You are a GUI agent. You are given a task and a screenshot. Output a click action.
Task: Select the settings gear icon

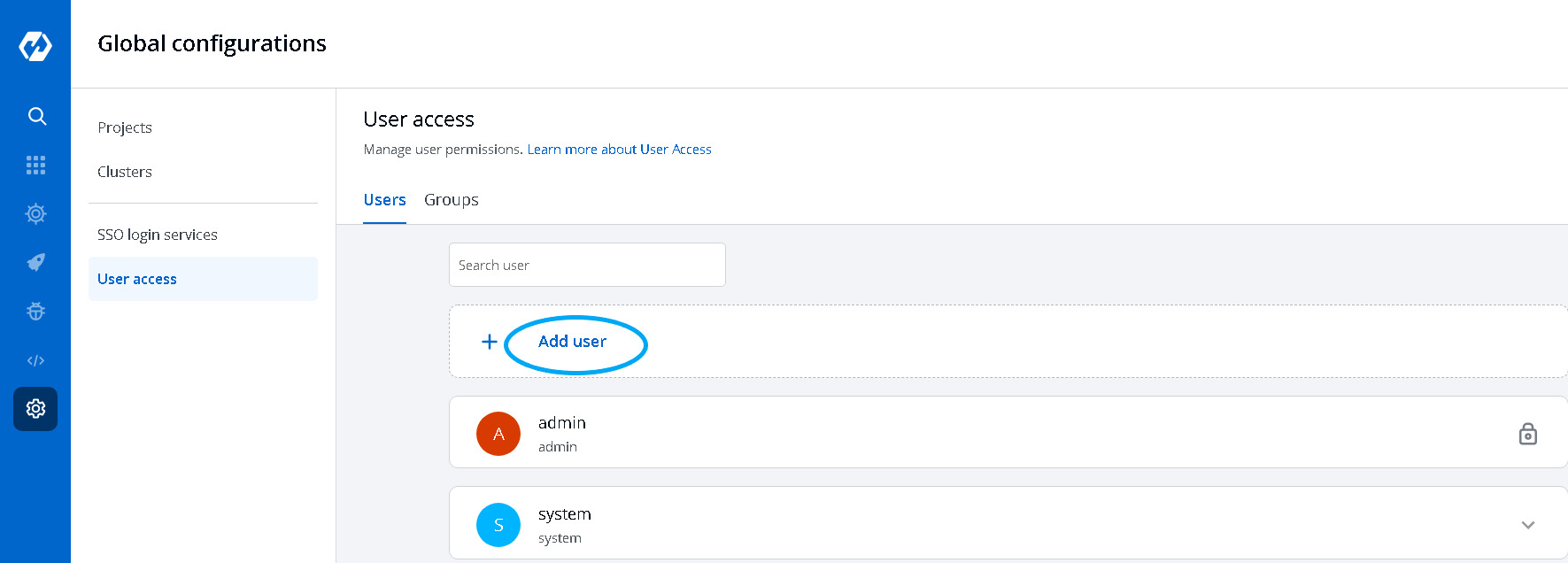36,409
